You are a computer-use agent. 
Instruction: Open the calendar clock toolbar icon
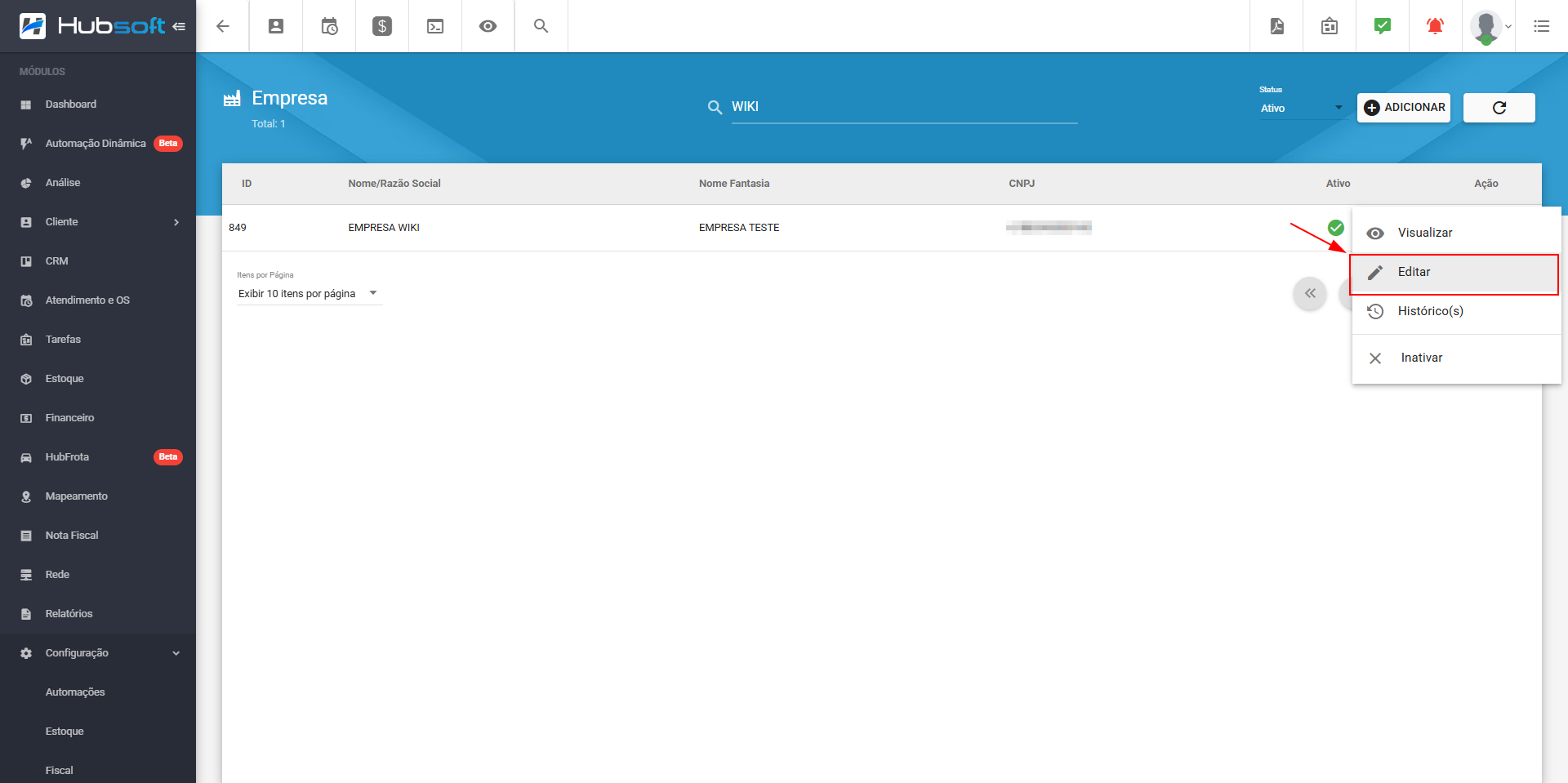(x=329, y=26)
